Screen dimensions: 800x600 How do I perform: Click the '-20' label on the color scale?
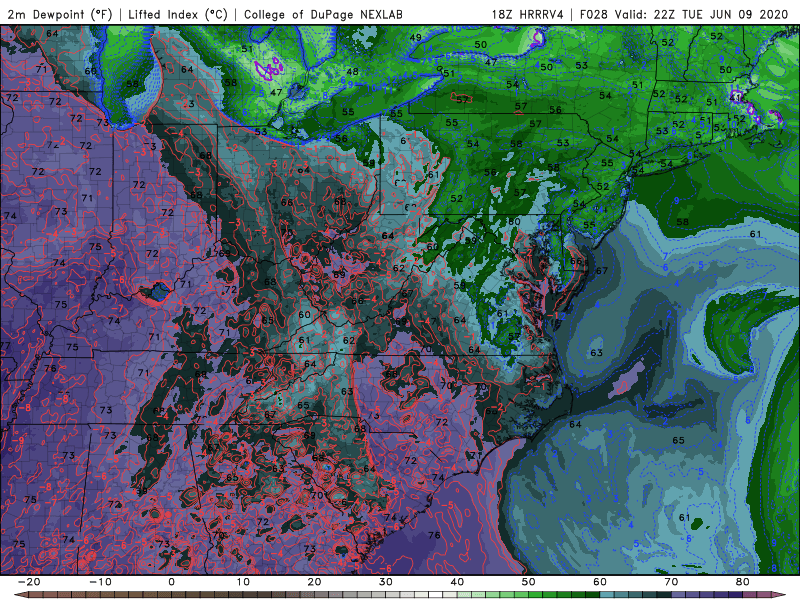(x=29, y=582)
